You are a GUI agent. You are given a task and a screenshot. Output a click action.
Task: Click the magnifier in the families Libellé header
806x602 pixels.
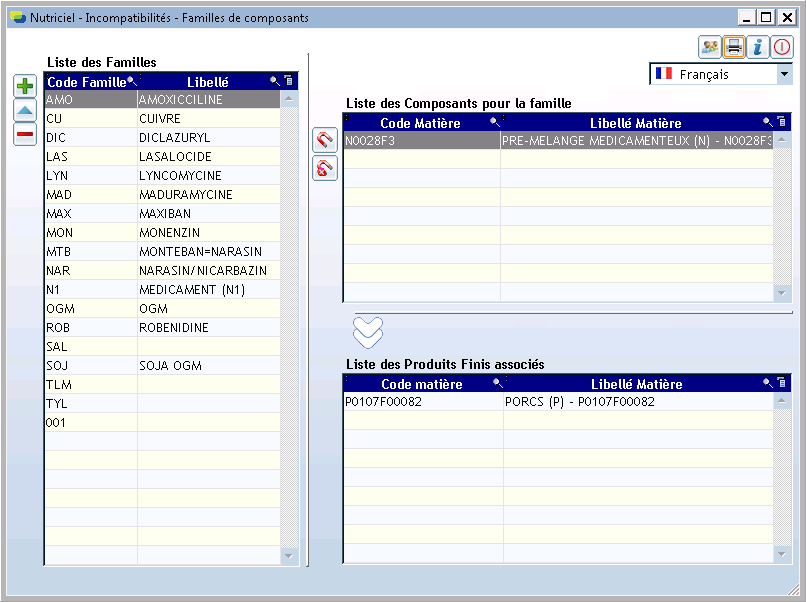point(275,81)
